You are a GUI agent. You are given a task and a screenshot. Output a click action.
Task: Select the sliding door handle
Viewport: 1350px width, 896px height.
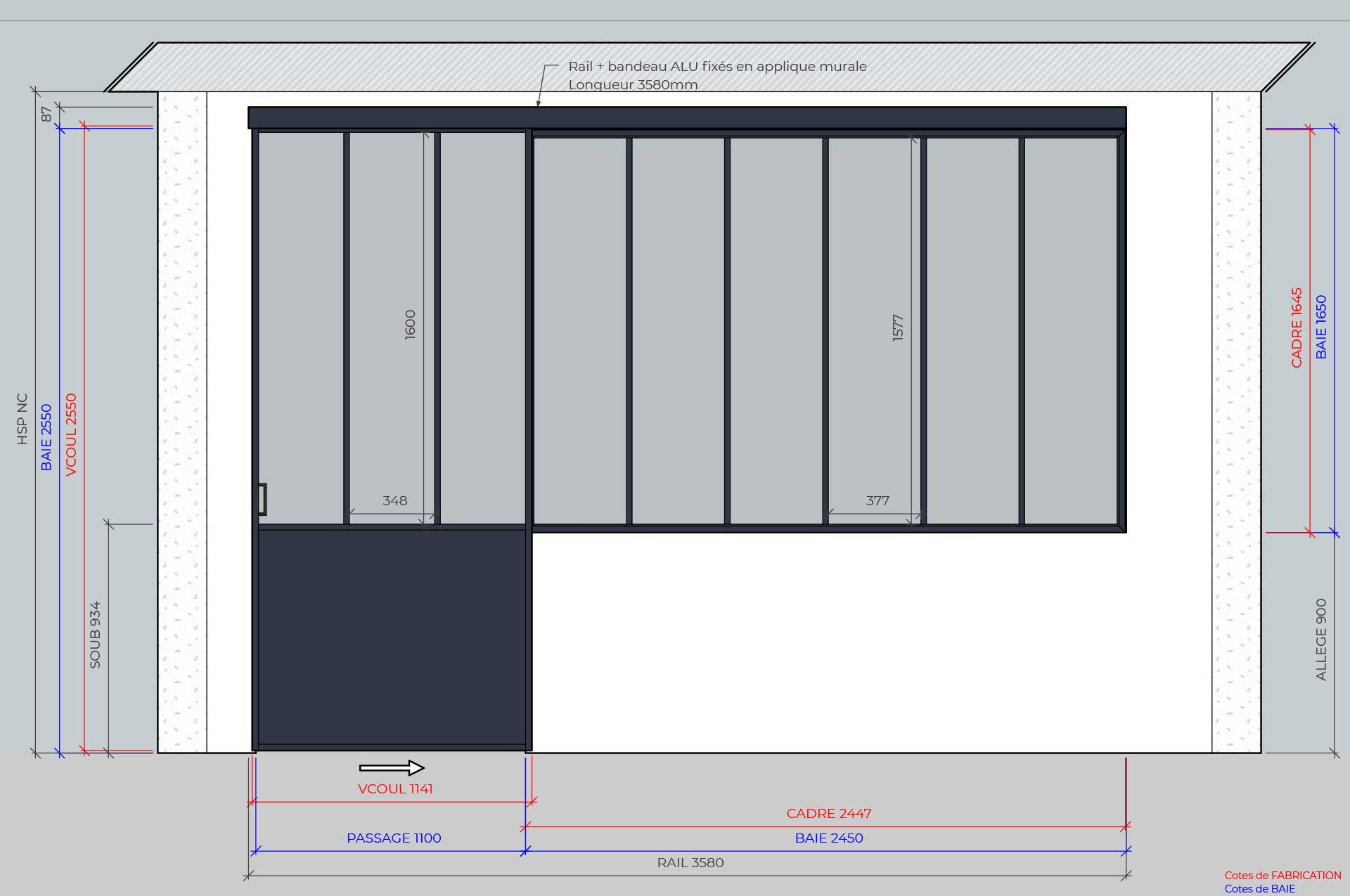pos(262,500)
